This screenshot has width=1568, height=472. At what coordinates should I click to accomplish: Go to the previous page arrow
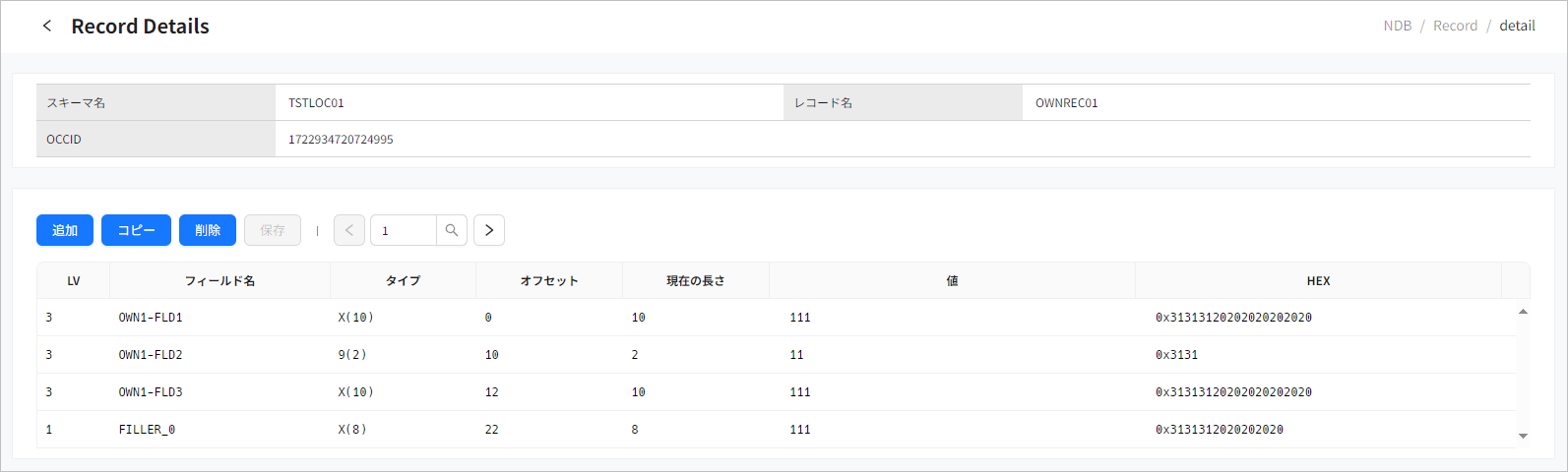pyautogui.click(x=349, y=230)
